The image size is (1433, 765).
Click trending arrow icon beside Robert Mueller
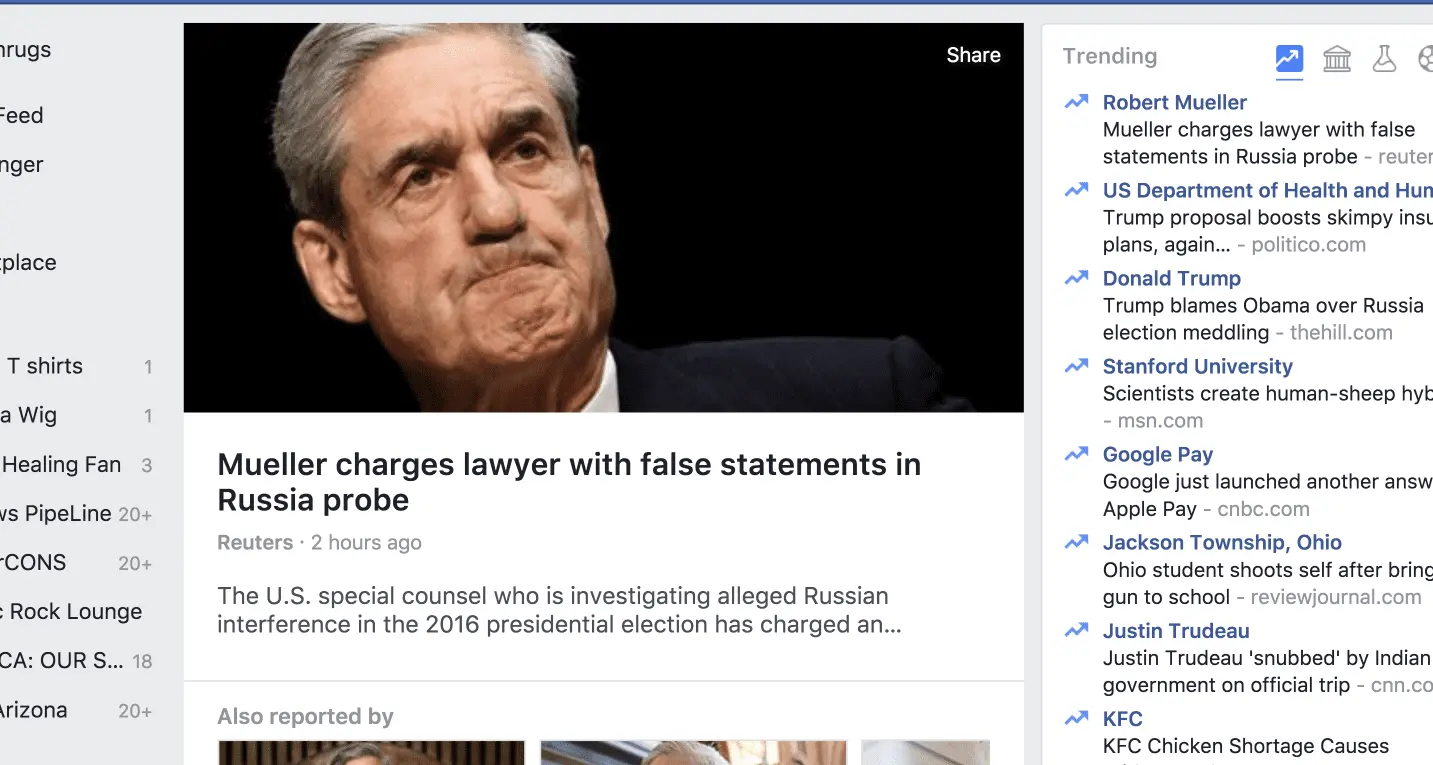1077,102
